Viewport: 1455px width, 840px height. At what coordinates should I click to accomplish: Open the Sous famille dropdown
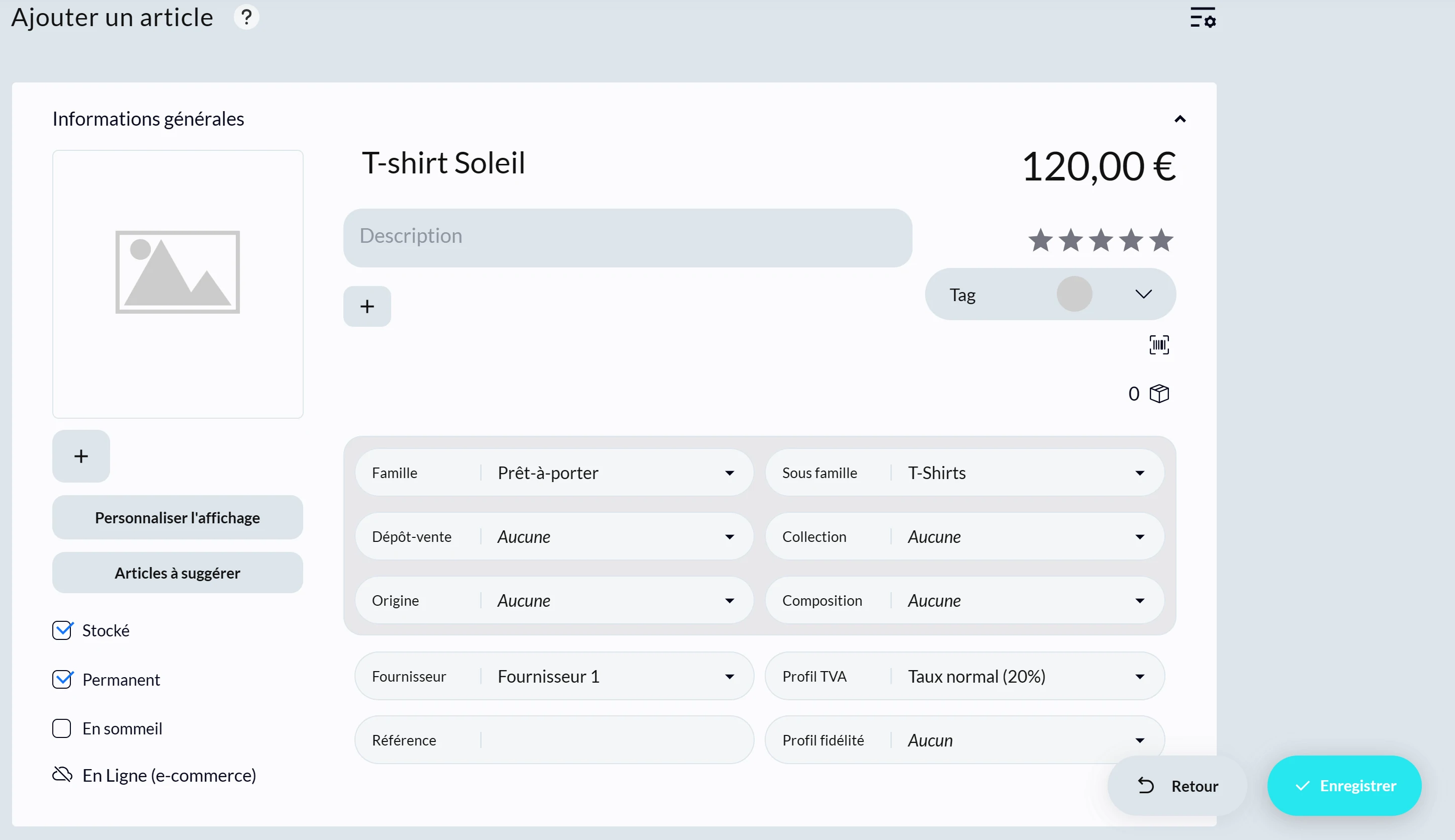click(x=964, y=473)
